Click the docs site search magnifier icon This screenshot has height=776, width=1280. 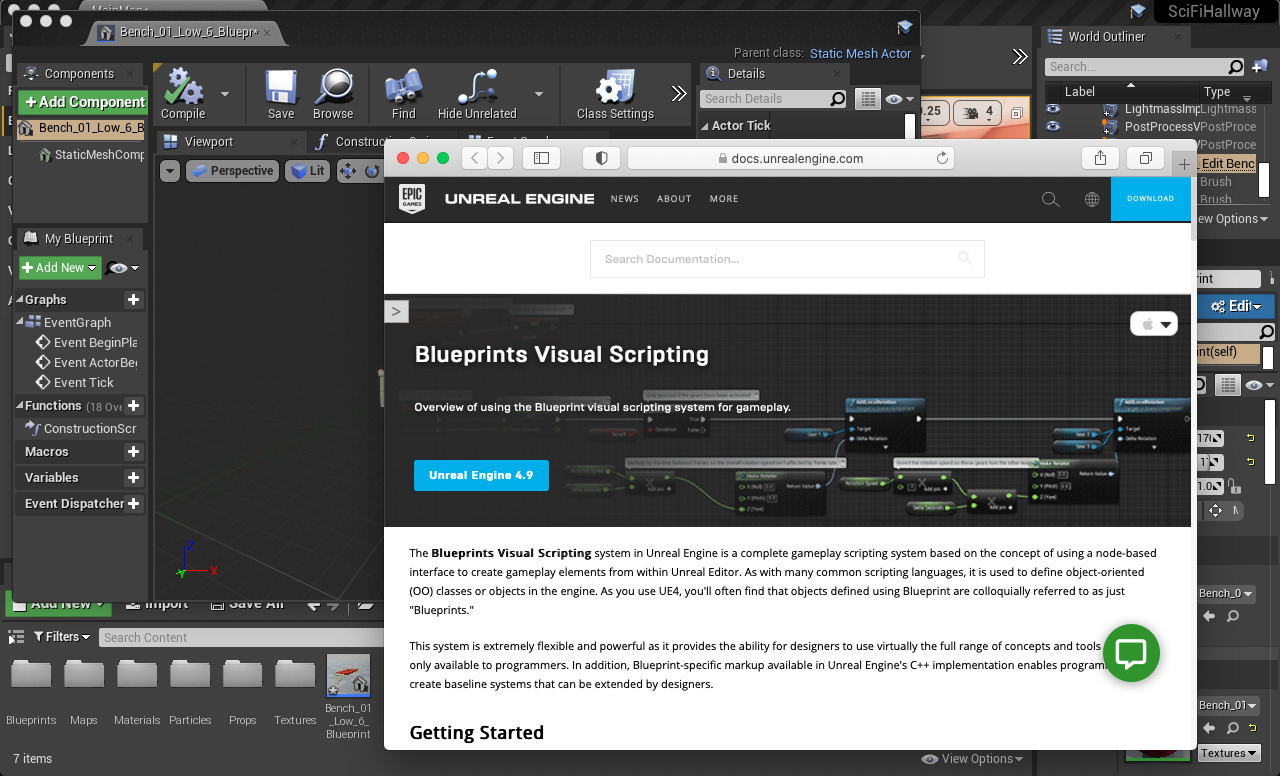point(1050,199)
